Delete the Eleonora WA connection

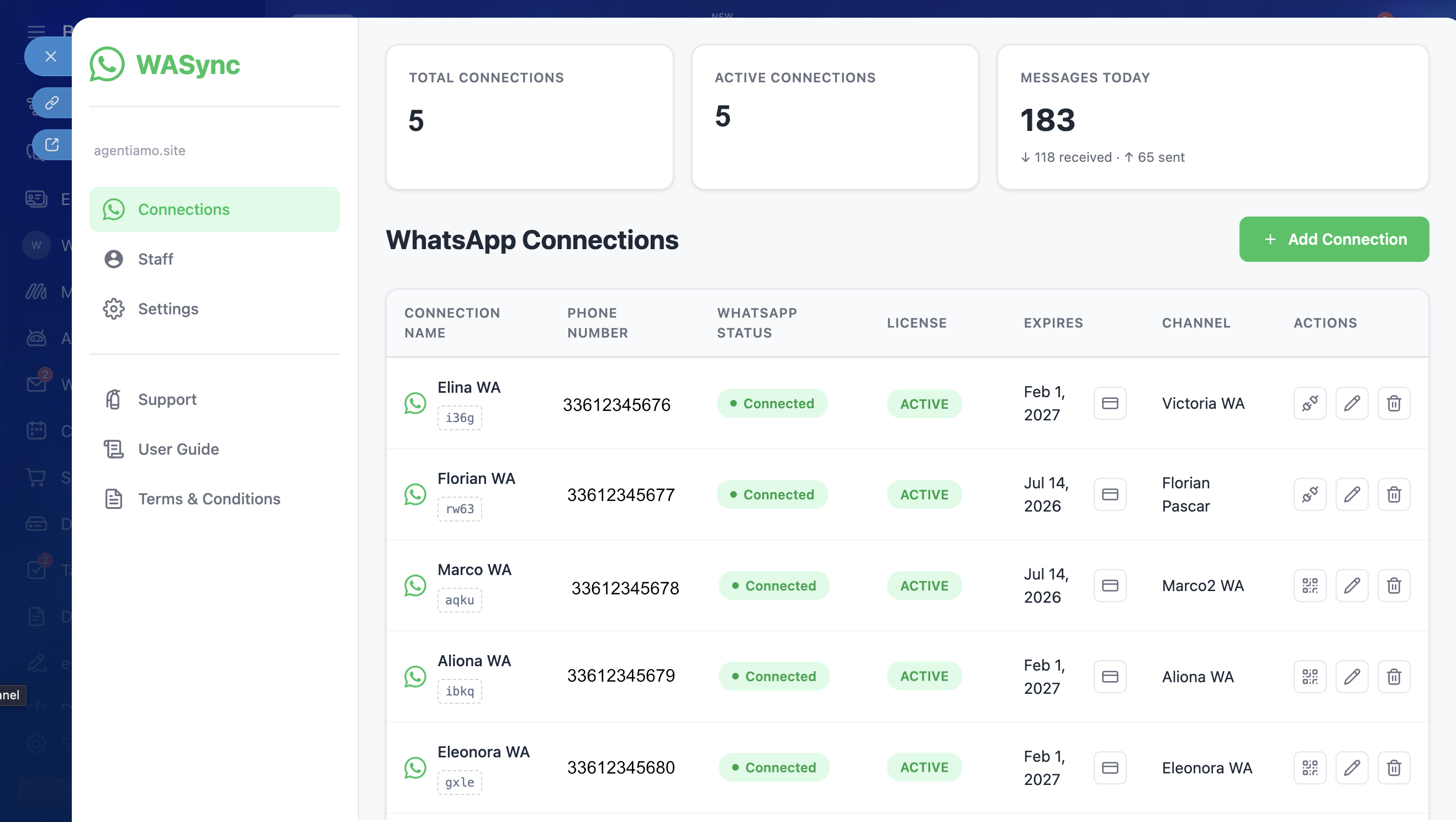(1393, 768)
